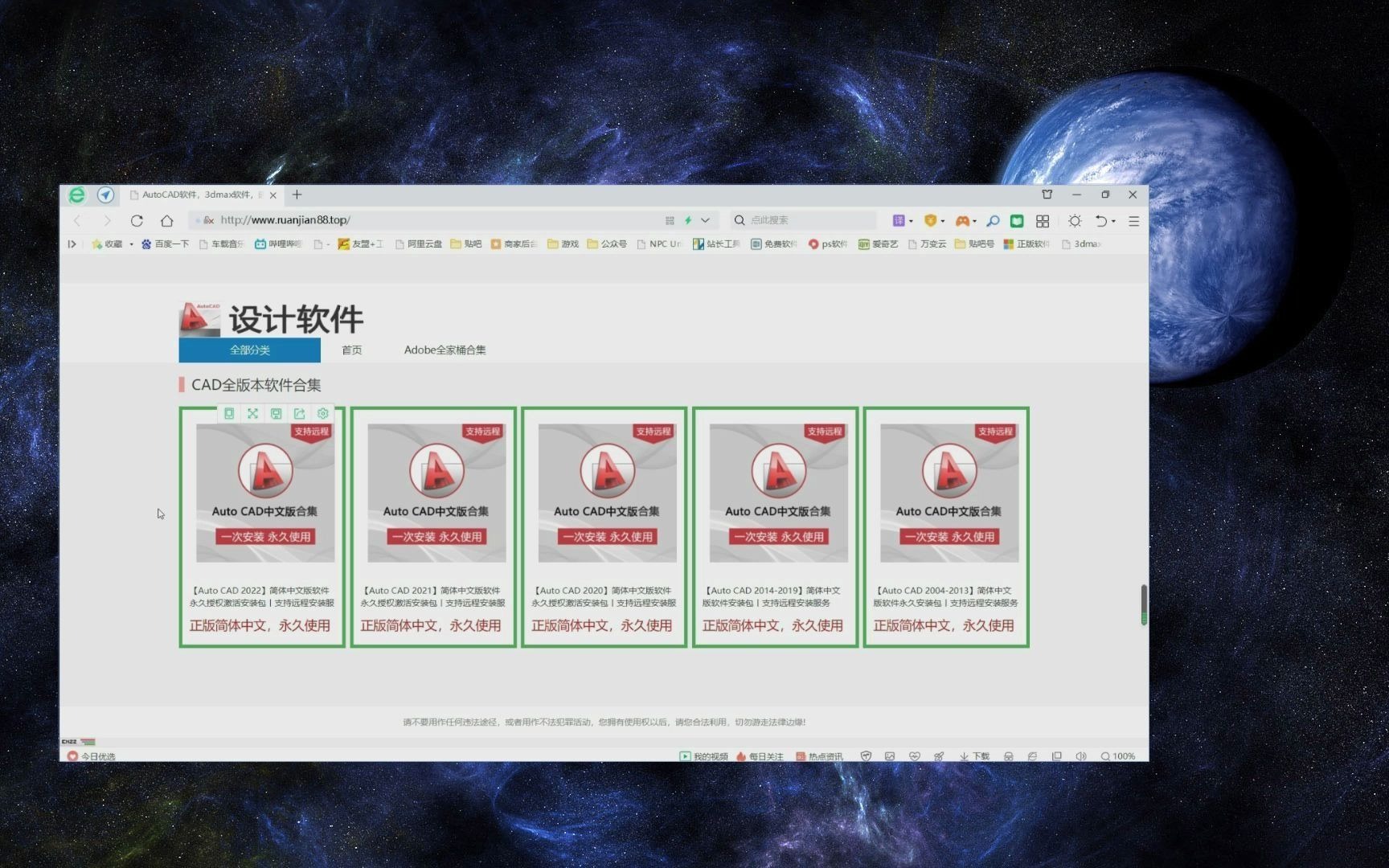This screenshot has height=868, width=1389.
Task: Open the ps软件 bookmark
Action: (x=828, y=244)
